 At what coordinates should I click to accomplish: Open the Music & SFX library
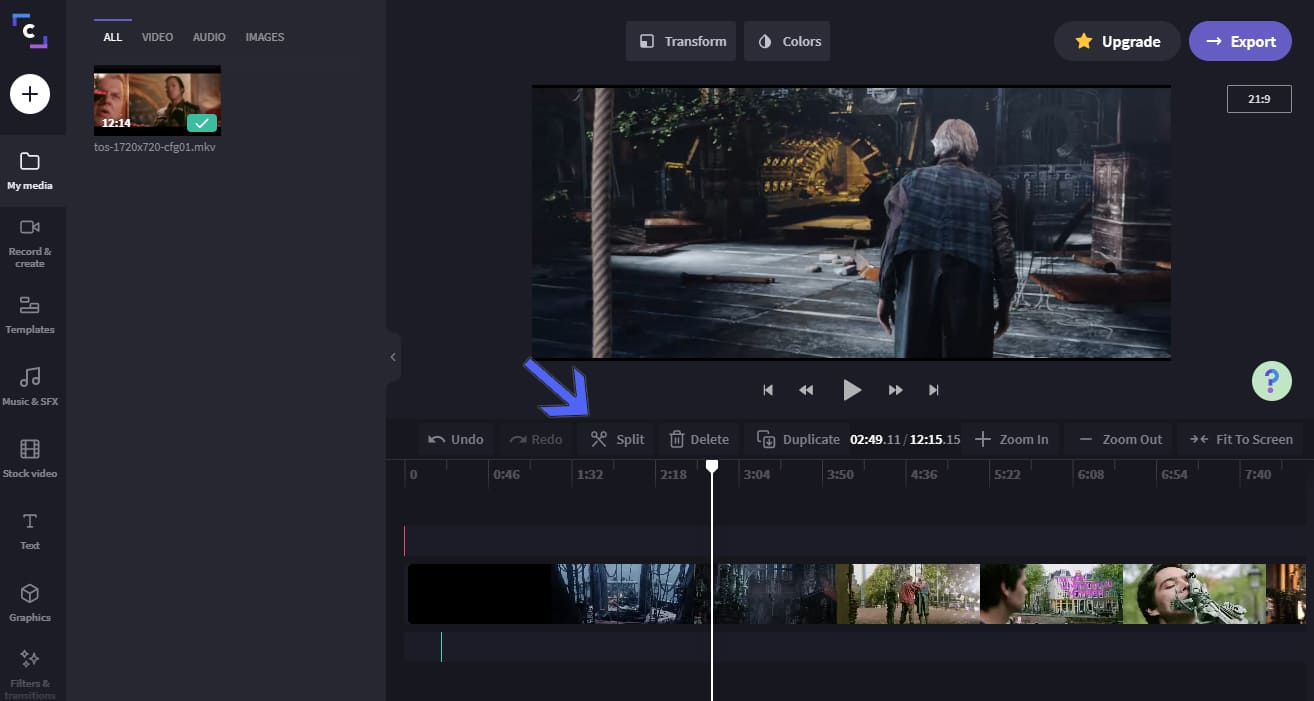(30, 387)
